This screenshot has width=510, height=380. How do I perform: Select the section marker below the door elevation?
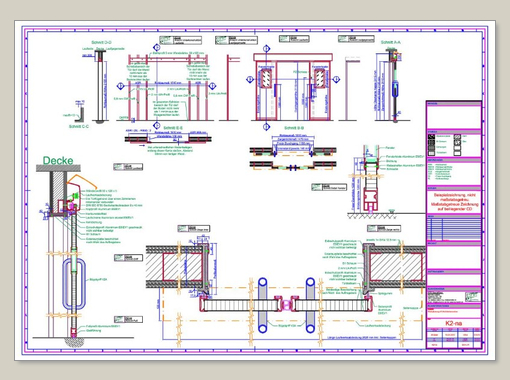pos(266,127)
